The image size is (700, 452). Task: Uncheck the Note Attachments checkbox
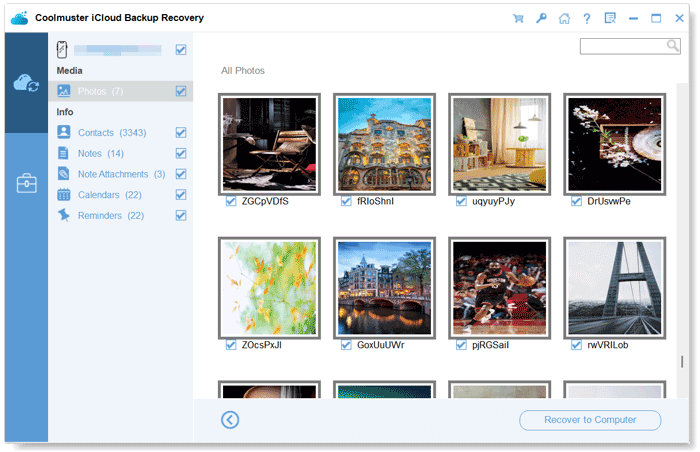pyautogui.click(x=181, y=174)
